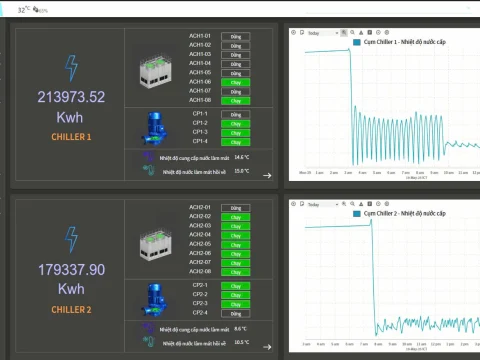Click the Chiller 1 chart legend color swatch
Screen dimensions: 480x360
coord(357,42)
